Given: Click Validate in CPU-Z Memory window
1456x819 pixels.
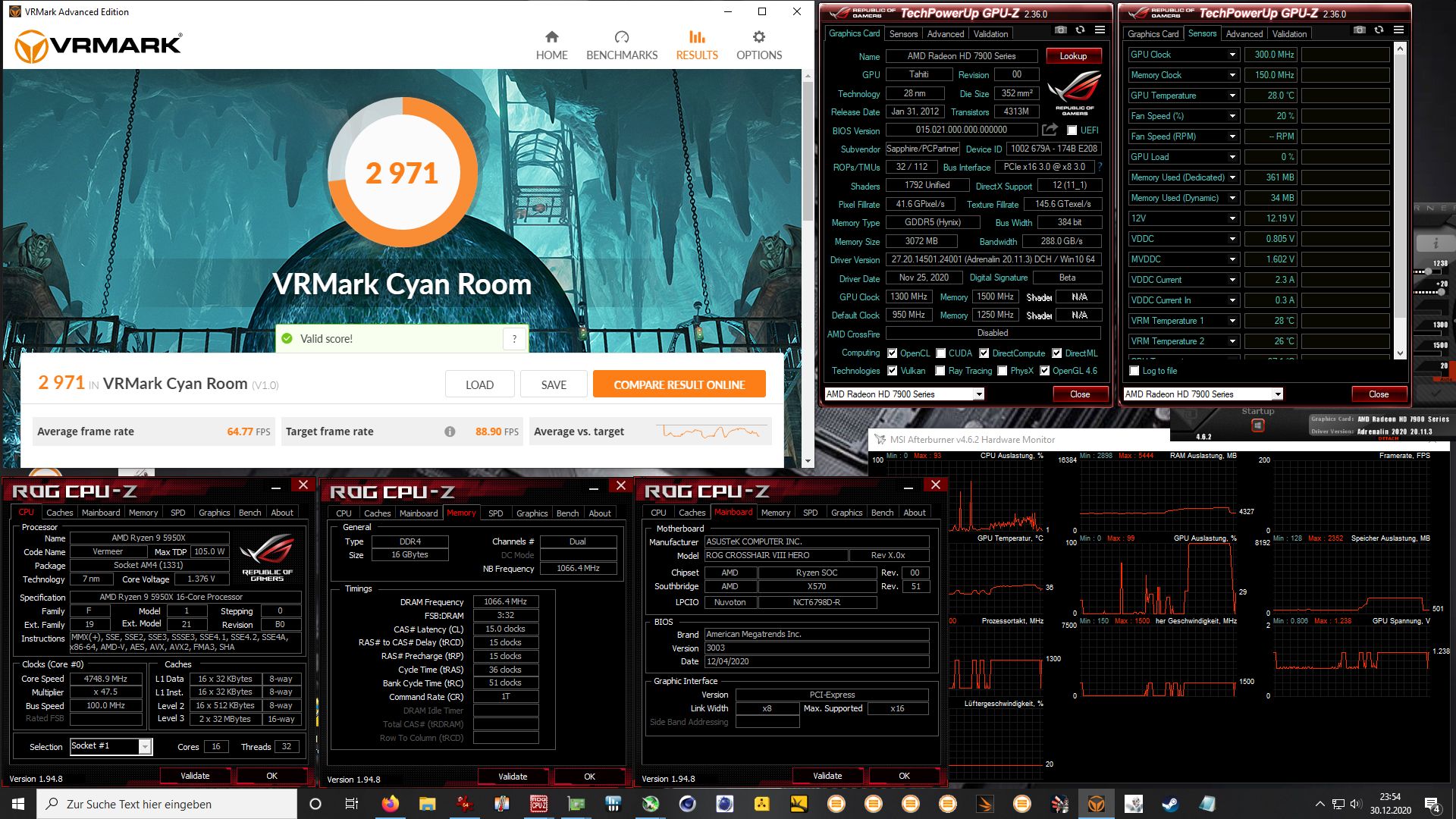Looking at the screenshot, I should [x=513, y=777].
